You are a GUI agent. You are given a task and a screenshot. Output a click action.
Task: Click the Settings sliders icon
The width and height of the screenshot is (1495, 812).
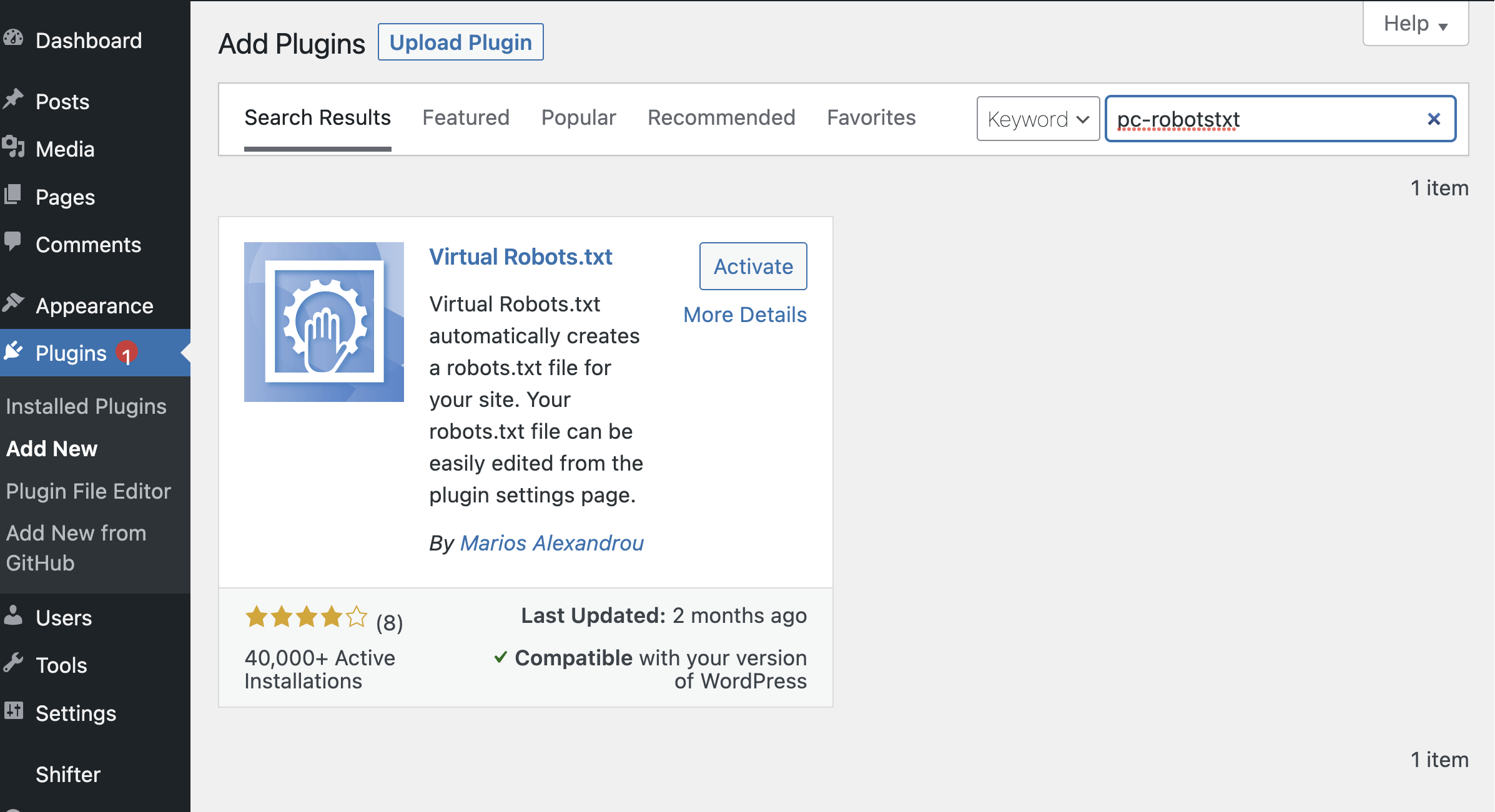(12, 712)
